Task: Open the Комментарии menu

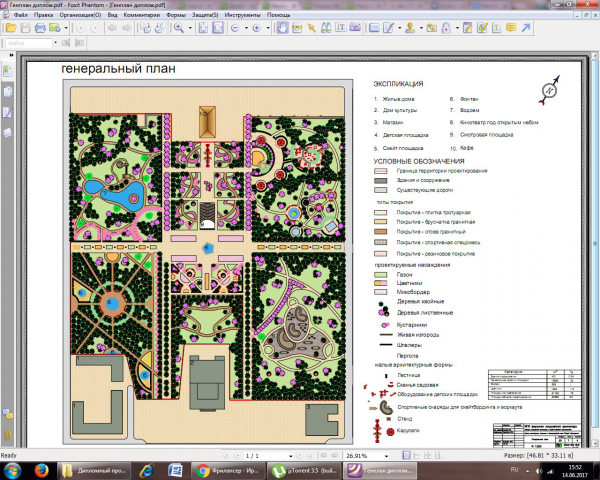Action: pos(142,15)
